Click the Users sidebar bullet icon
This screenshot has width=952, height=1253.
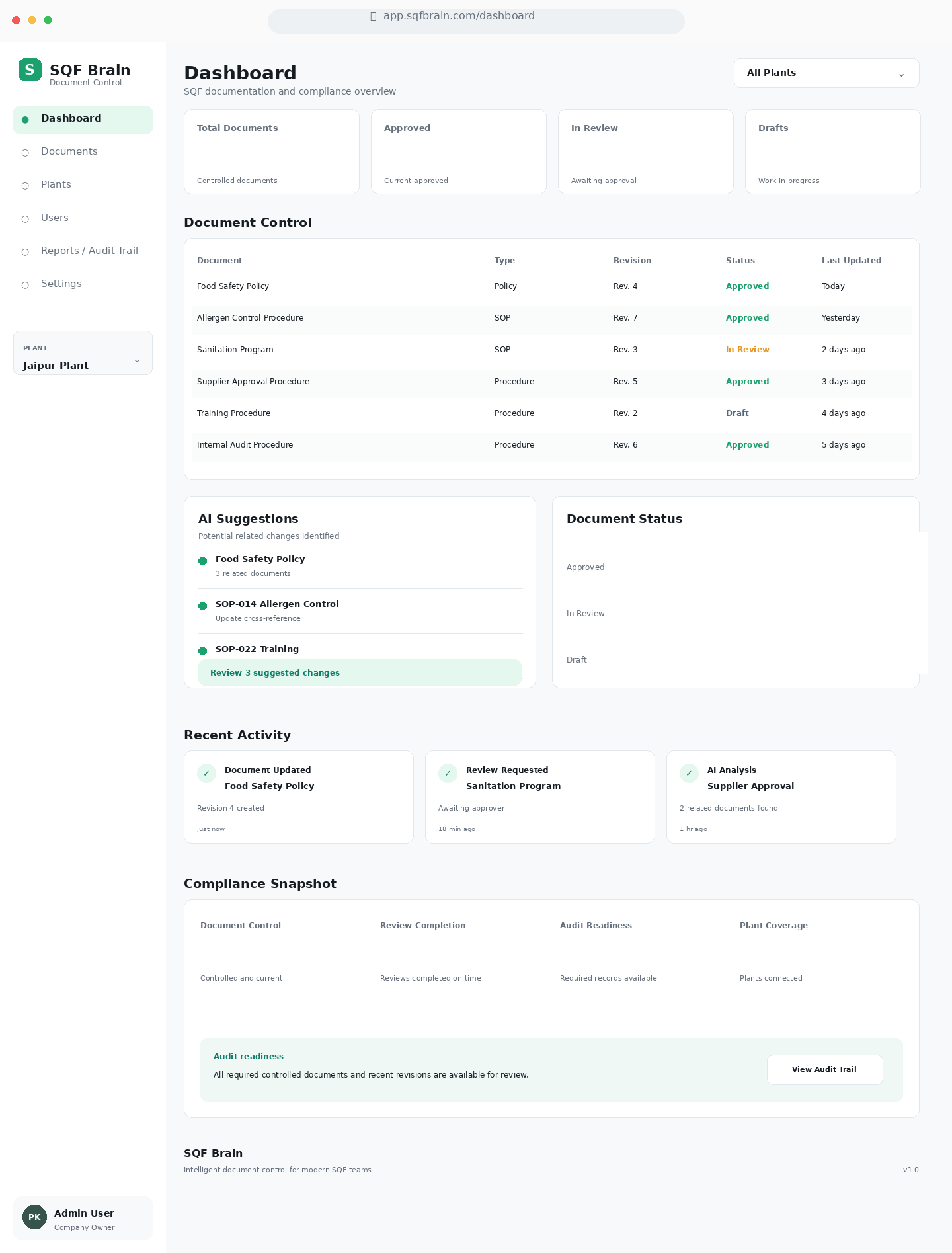point(25,219)
